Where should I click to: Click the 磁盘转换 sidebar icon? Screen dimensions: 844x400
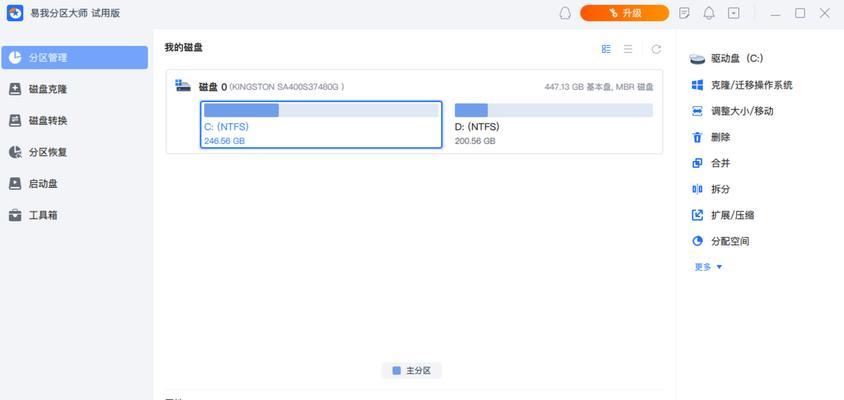(15, 121)
